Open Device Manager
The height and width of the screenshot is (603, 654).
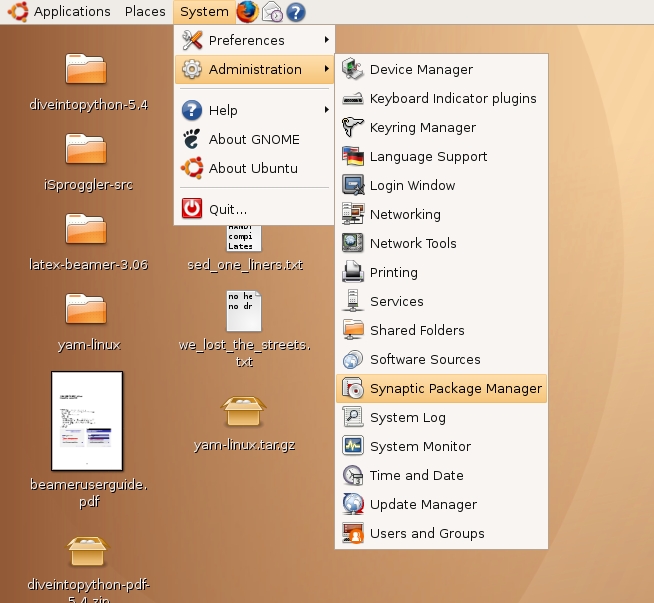point(441,69)
